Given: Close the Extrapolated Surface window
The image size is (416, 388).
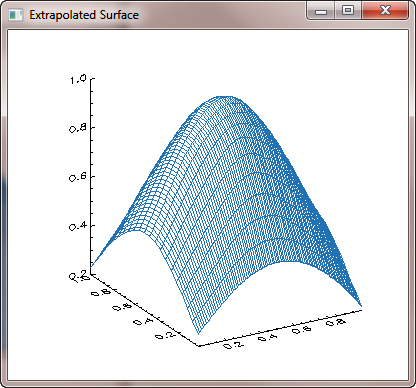Looking at the screenshot, I should click(385, 11).
